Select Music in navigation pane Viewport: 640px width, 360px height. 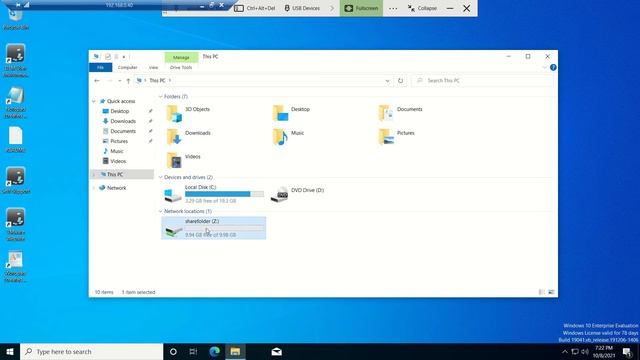(116, 151)
